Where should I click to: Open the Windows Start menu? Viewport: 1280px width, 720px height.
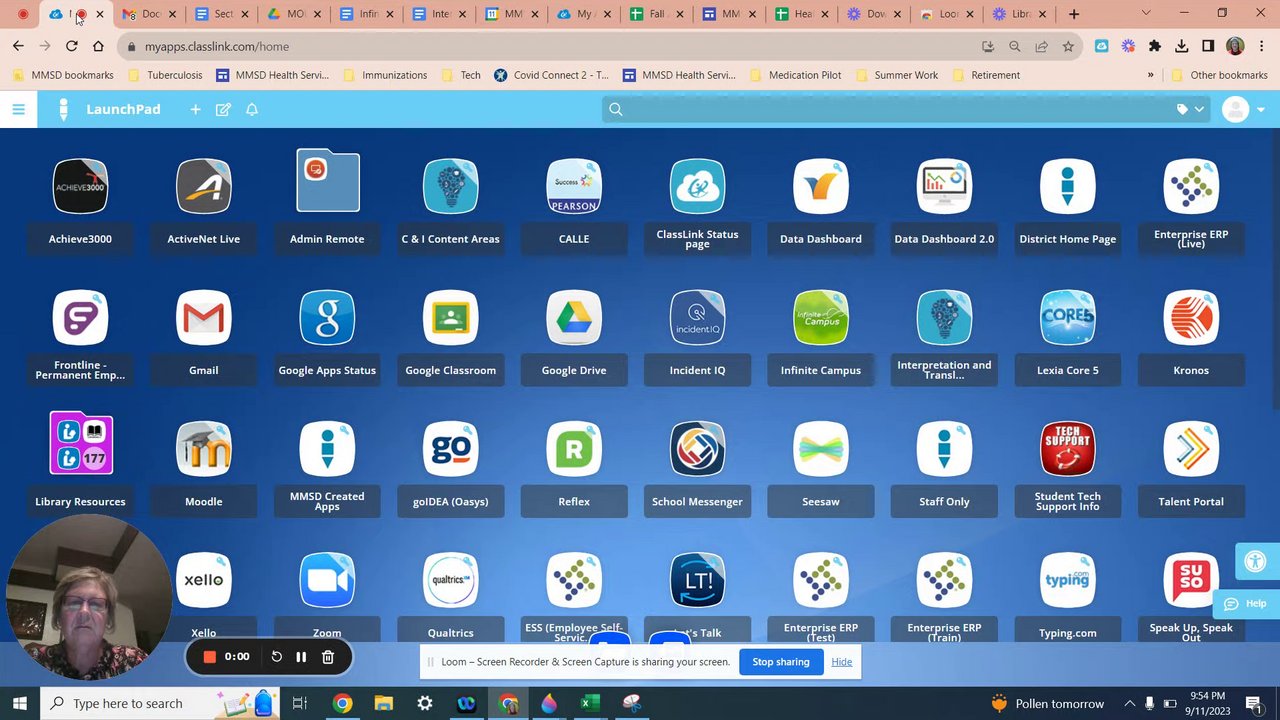pyautogui.click(x=19, y=703)
